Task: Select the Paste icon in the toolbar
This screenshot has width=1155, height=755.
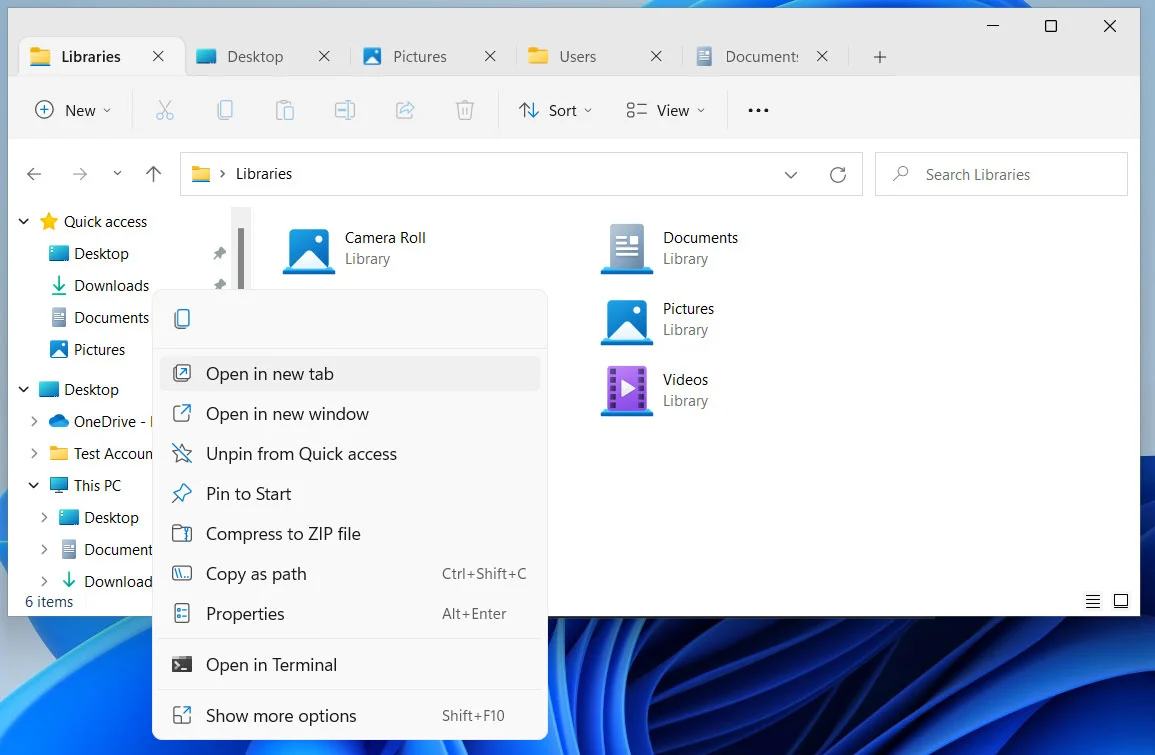Action: click(285, 110)
